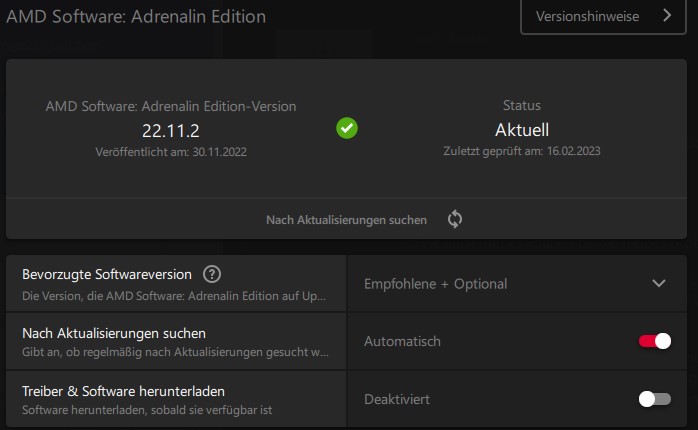Click the arrow chevron beside Versionshinweise
This screenshot has width=698, height=430.
[667, 17]
